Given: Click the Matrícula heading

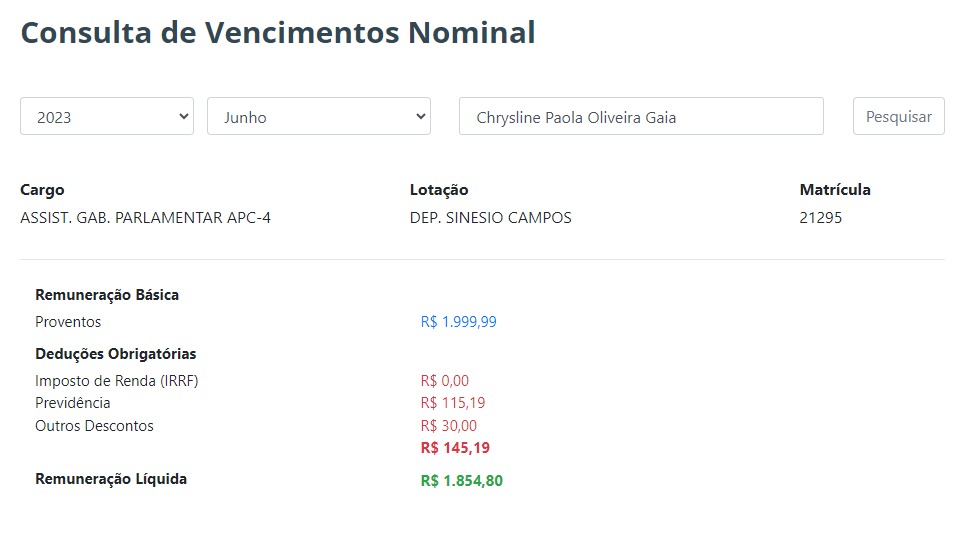Looking at the screenshot, I should [835, 190].
